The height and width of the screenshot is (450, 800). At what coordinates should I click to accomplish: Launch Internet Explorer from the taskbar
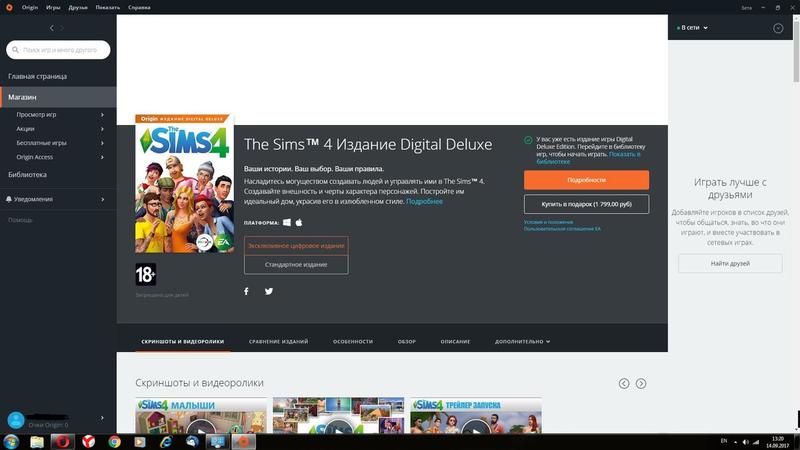point(166,442)
